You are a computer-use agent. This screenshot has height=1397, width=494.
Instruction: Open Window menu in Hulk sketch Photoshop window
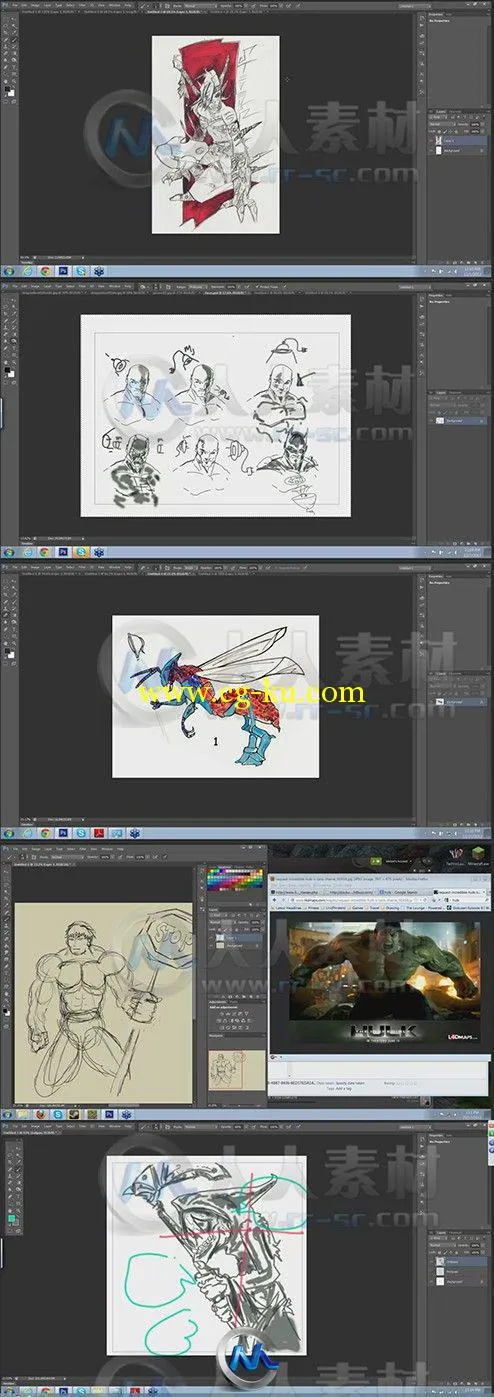(109, 848)
